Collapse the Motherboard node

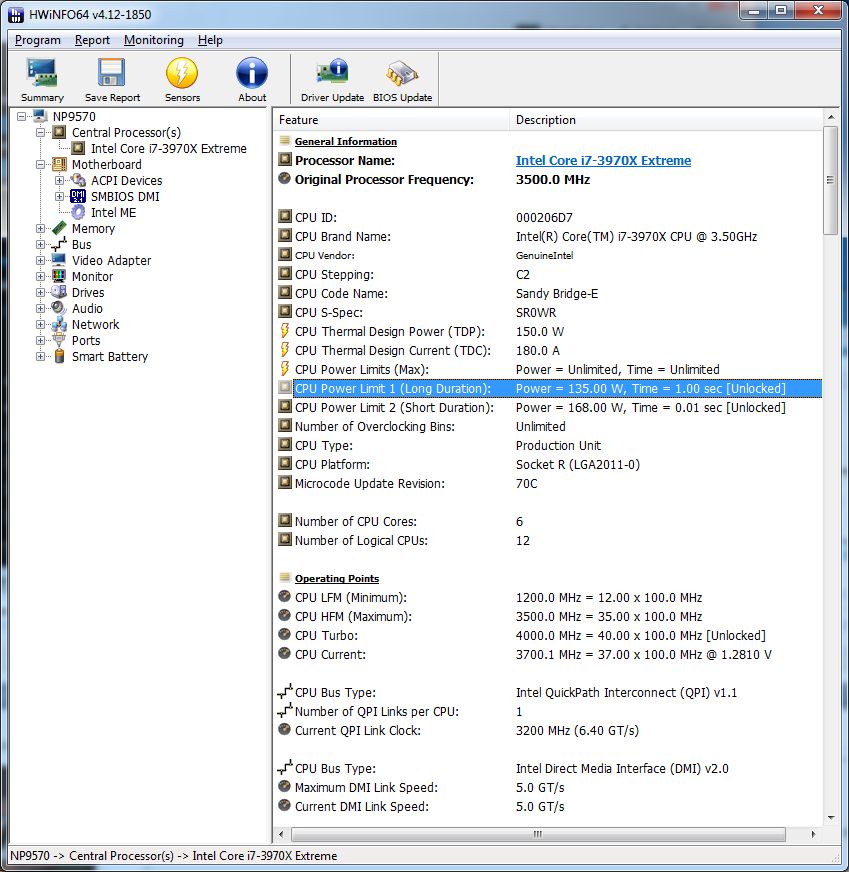pyautogui.click(x=41, y=165)
